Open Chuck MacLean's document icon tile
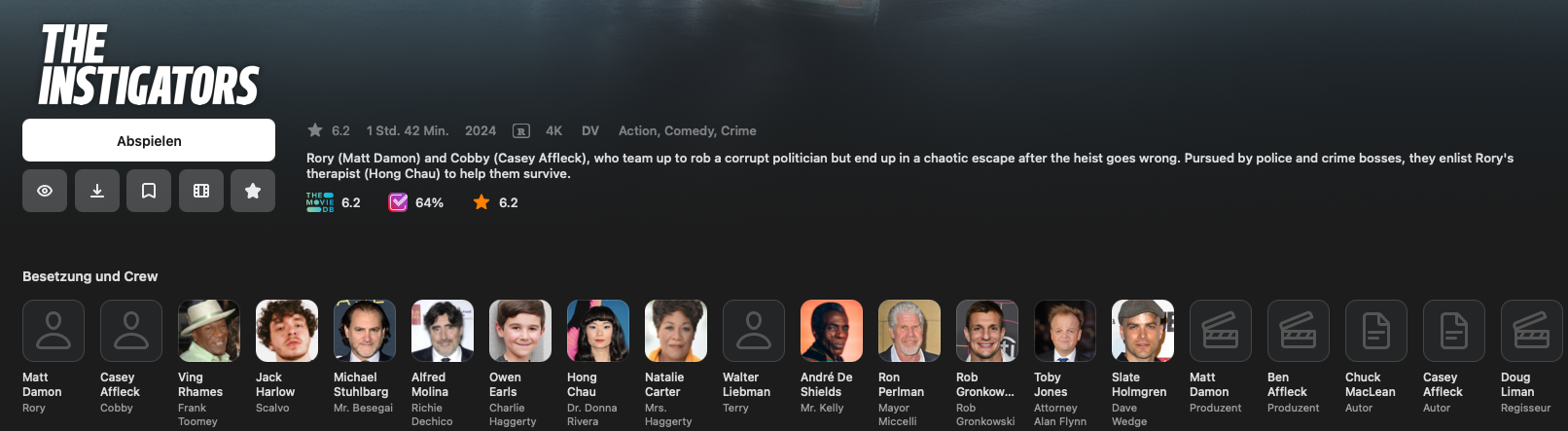Image resolution: width=1568 pixels, height=431 pixels. click(1376, 331)
